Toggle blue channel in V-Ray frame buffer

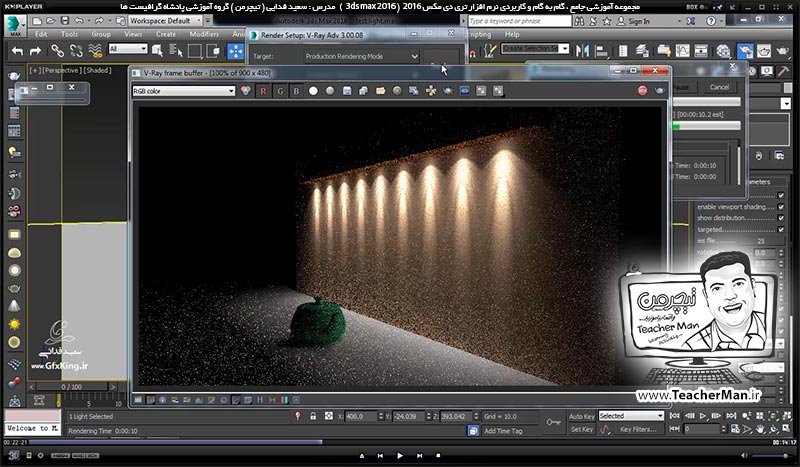click(296, 91)
